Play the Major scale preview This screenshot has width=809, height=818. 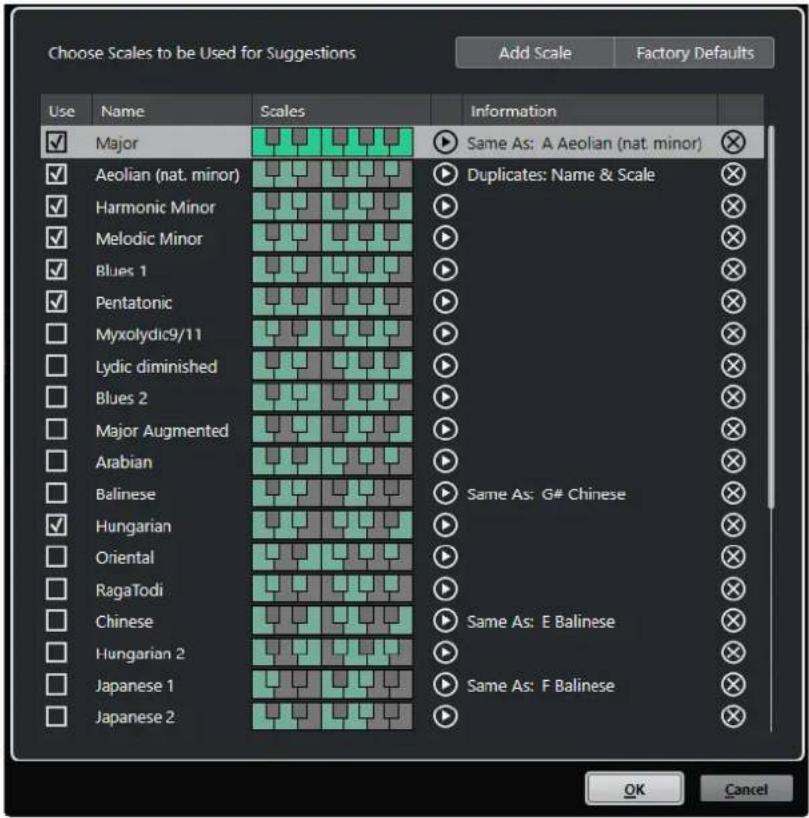(445, 142)
